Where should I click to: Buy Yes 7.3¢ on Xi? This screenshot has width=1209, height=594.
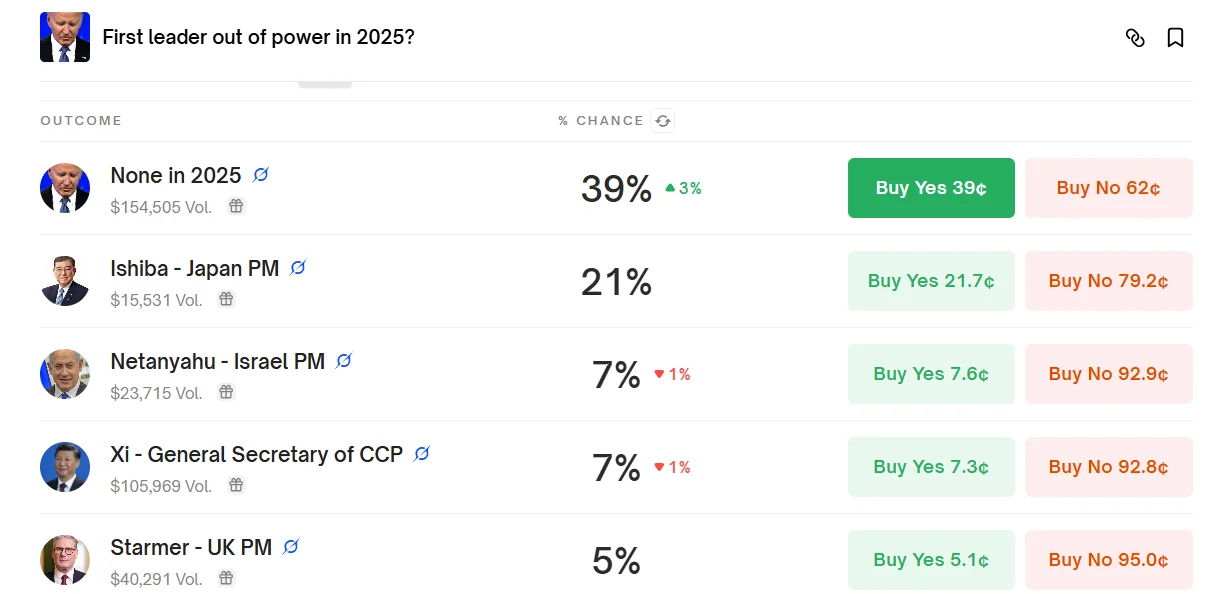tap(931, 467)
